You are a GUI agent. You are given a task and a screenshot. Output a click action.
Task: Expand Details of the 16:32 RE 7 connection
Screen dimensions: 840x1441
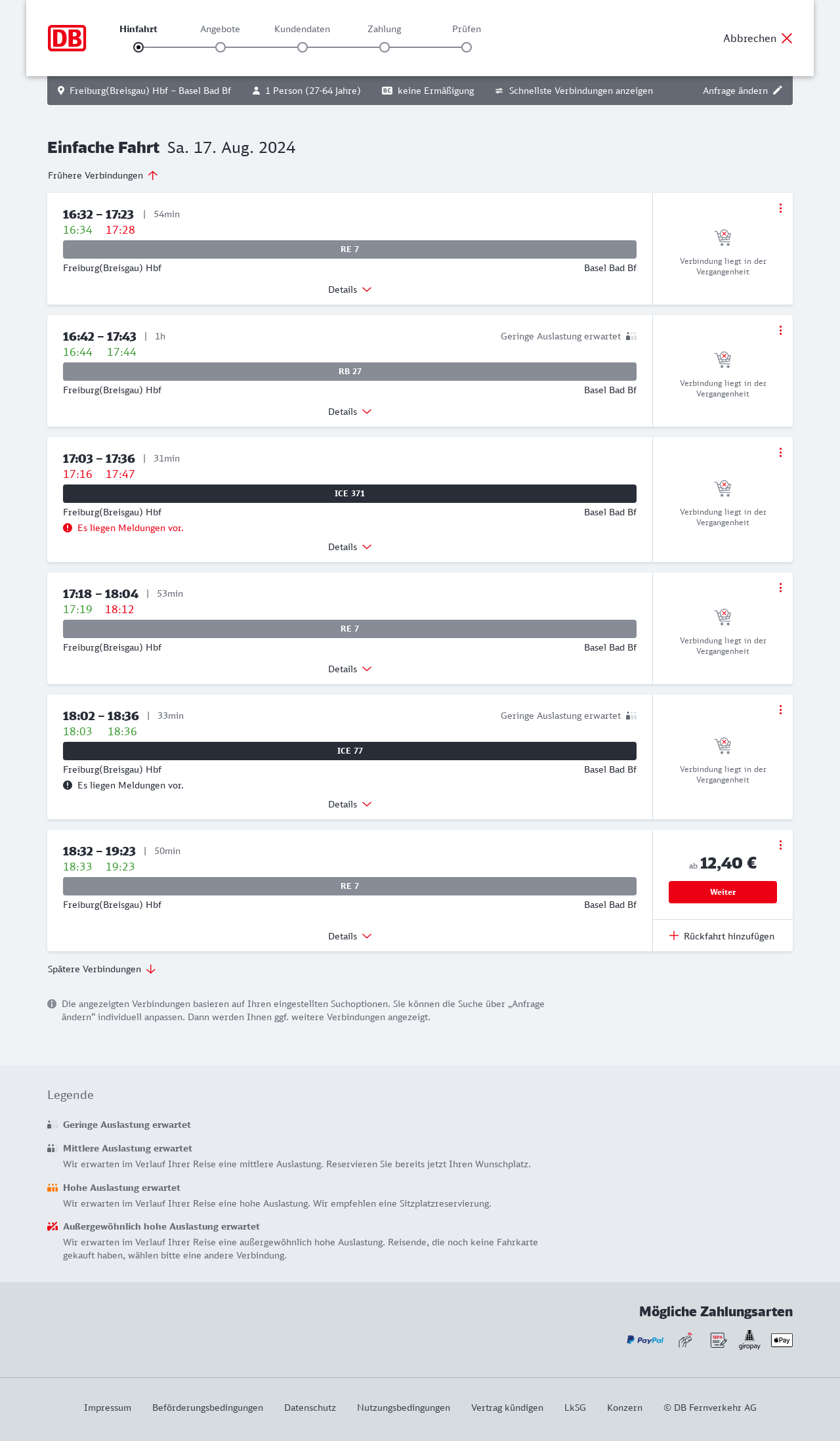click(x=350, y=290)
